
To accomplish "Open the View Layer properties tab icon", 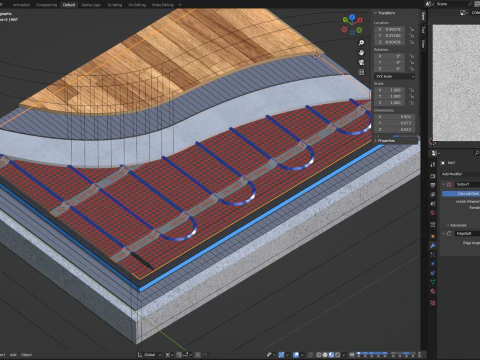I will tap(433, 194).
